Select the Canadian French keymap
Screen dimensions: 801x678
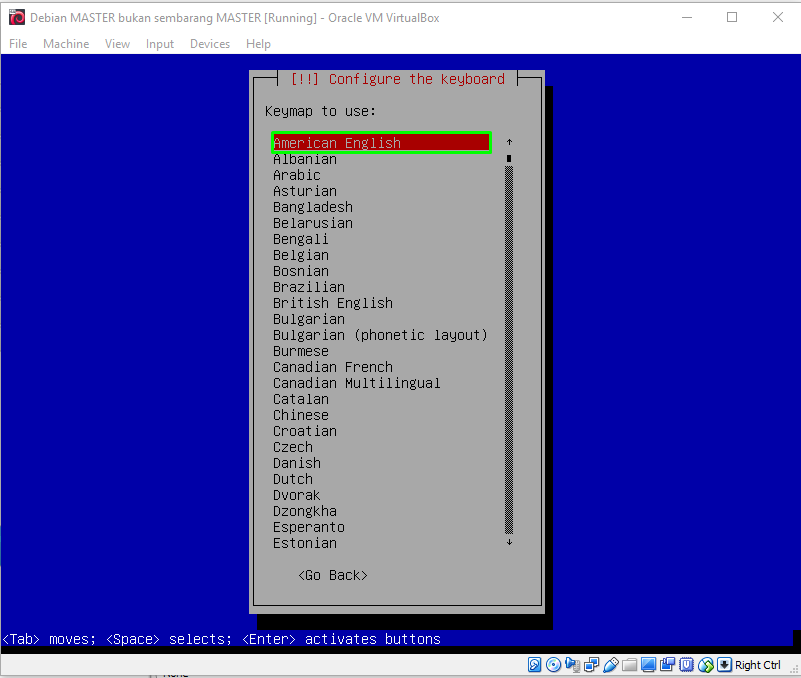pyautogui.click(x=333, y=367)
